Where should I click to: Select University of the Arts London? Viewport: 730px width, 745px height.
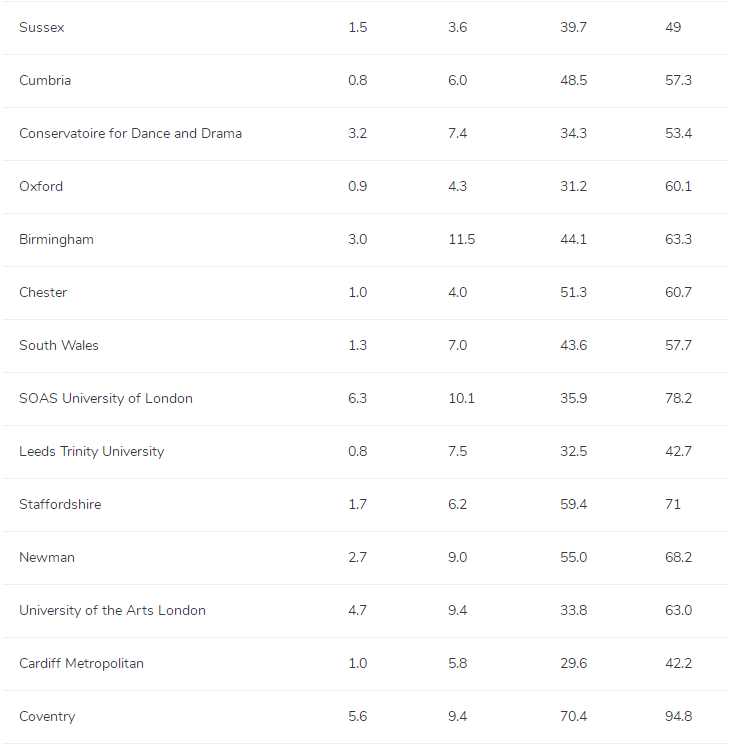tap(112, 611)
